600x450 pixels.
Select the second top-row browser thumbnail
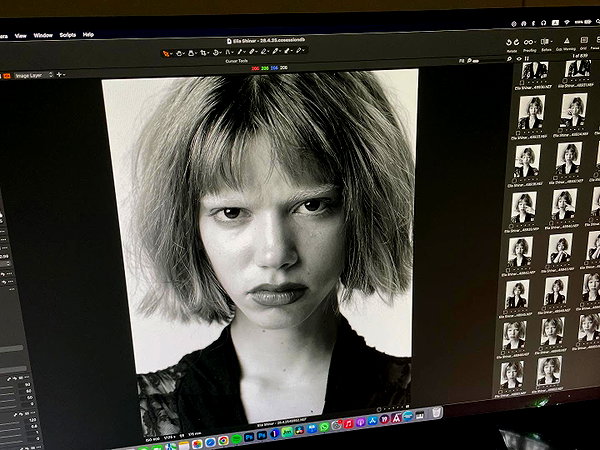click(578, 69)
